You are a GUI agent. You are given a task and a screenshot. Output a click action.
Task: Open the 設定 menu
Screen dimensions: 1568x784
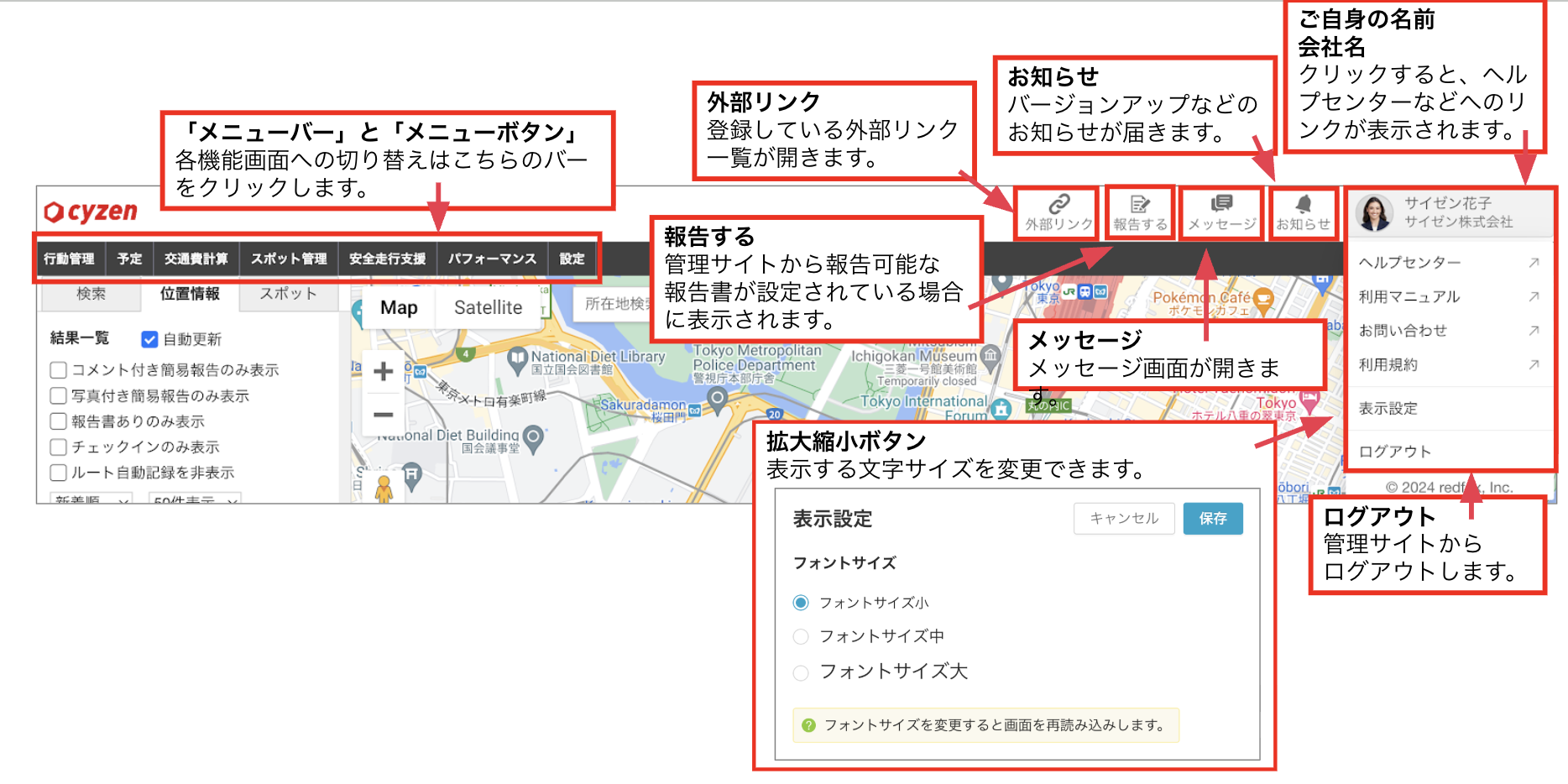(572, 259)
